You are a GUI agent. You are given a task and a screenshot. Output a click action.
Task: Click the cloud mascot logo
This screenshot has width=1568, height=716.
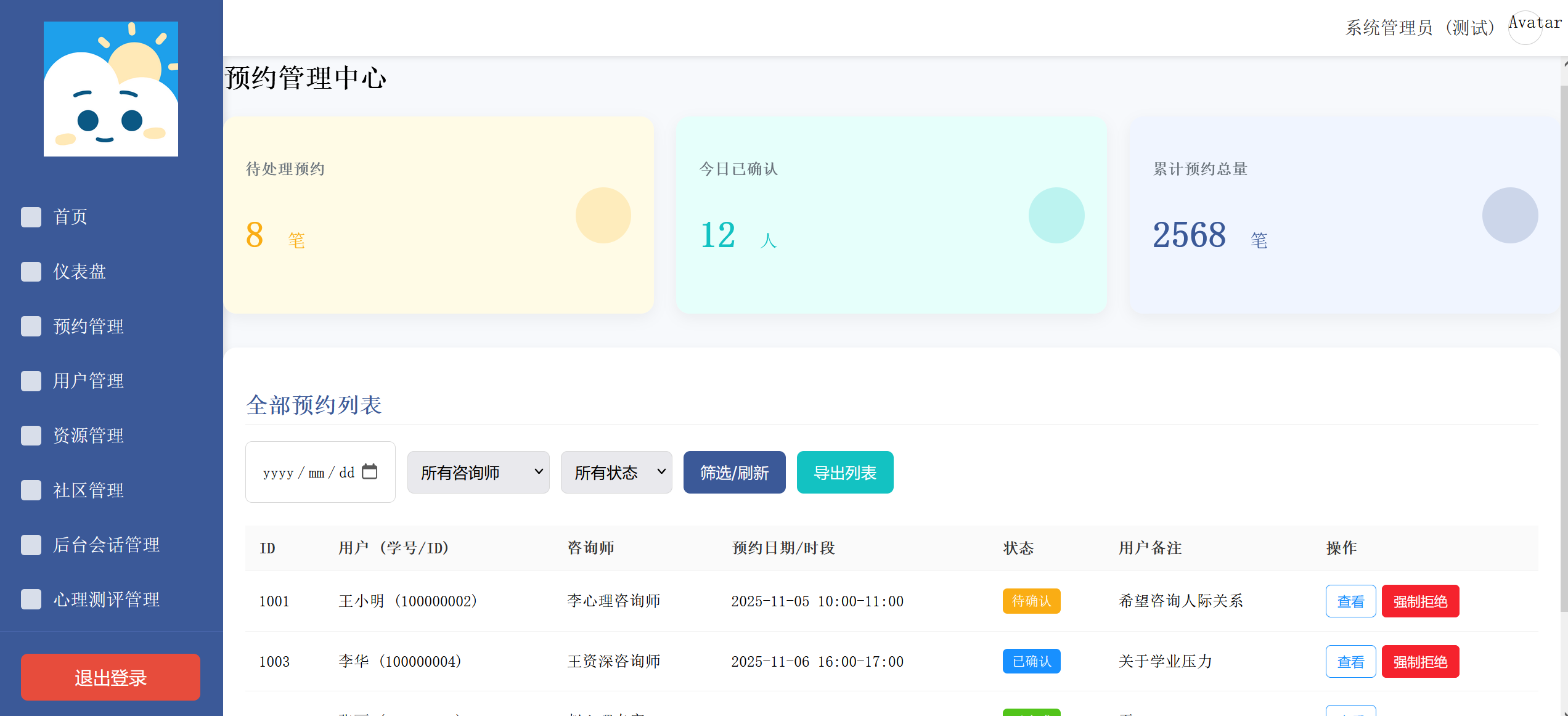point(111,89)
